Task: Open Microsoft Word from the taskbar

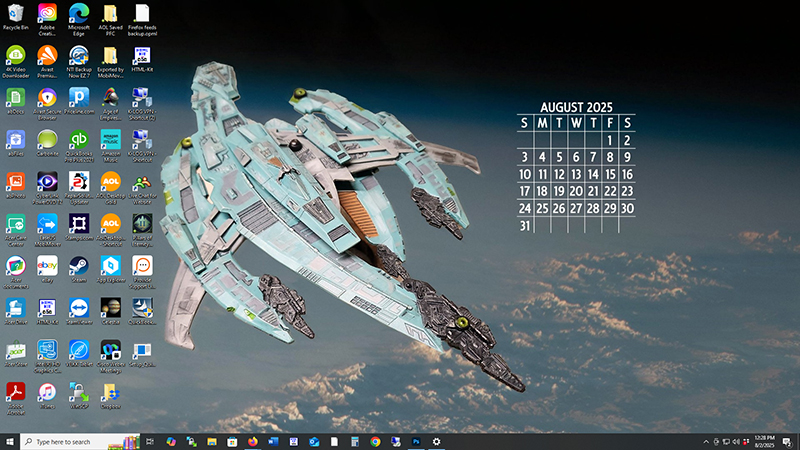Action: (x=273, y=442)
